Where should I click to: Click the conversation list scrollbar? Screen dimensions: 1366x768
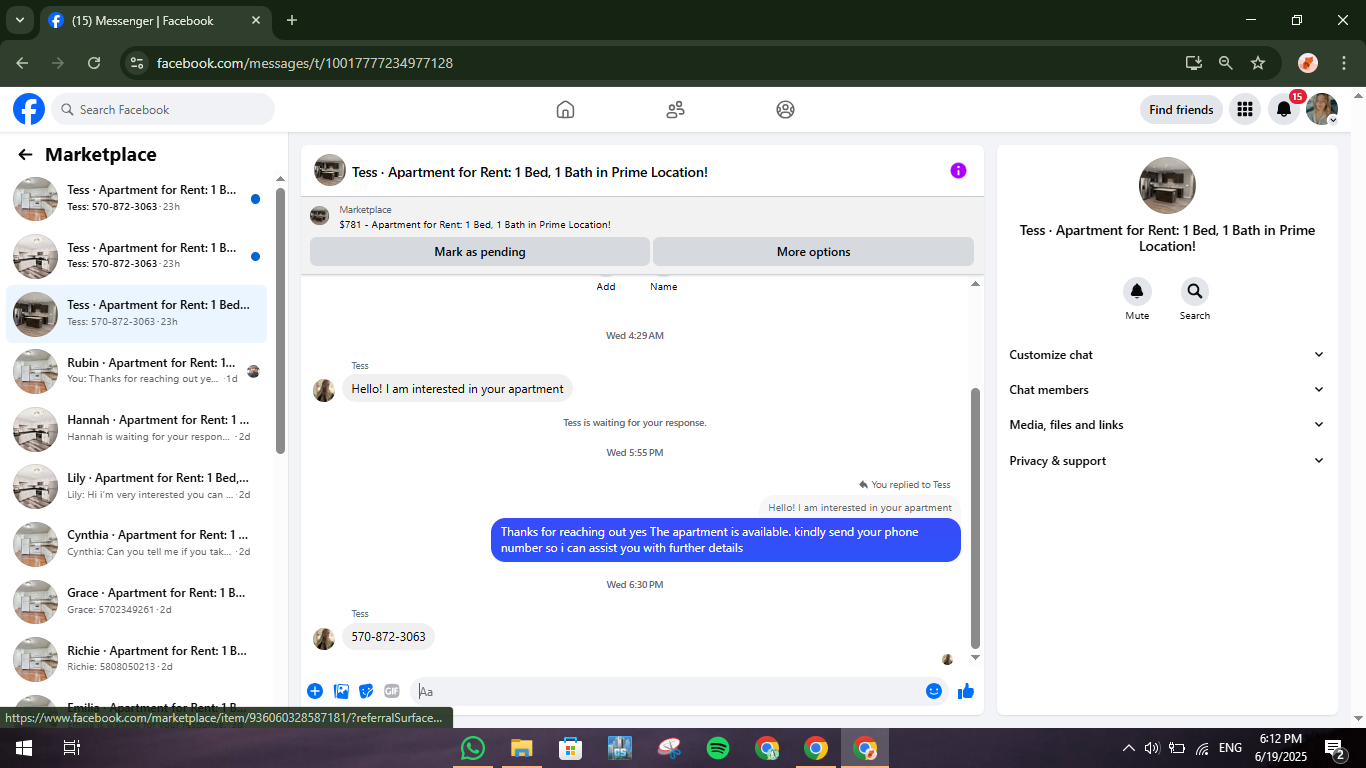281,320
